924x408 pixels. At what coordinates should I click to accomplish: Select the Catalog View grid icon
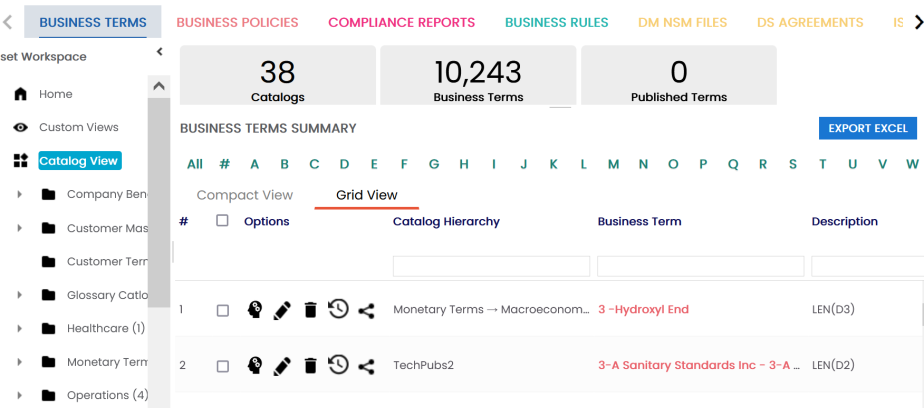coord(20,161)
